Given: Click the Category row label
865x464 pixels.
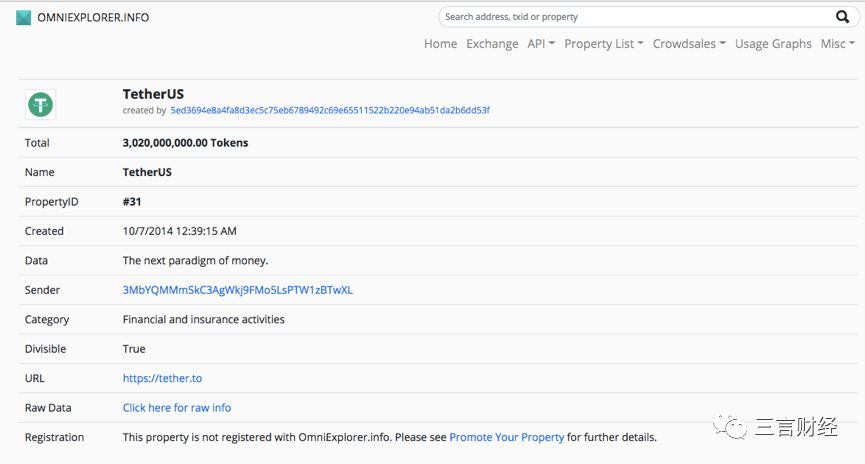Looking at the screenshot, I should point(47,320).
